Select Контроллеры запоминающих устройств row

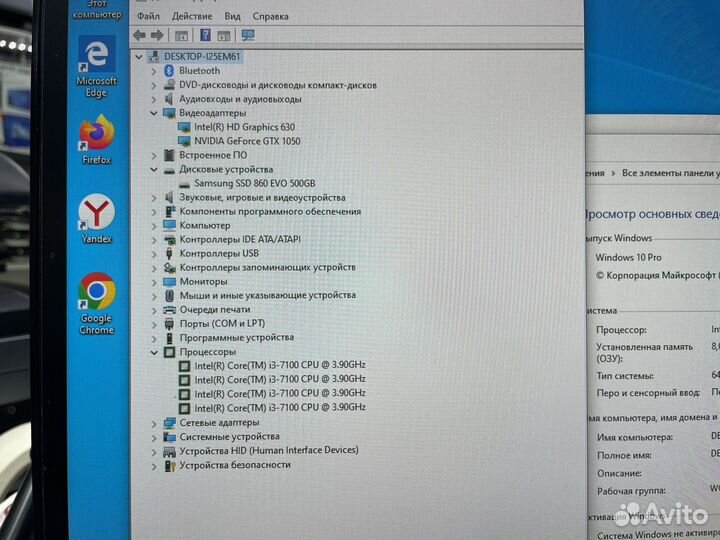267,267
